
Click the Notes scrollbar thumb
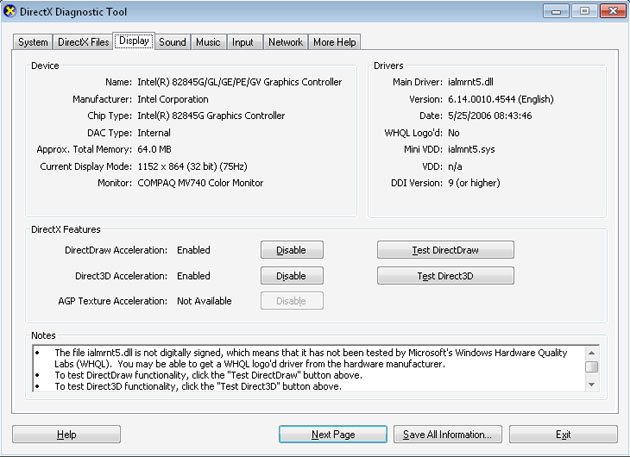click(591, 367)
